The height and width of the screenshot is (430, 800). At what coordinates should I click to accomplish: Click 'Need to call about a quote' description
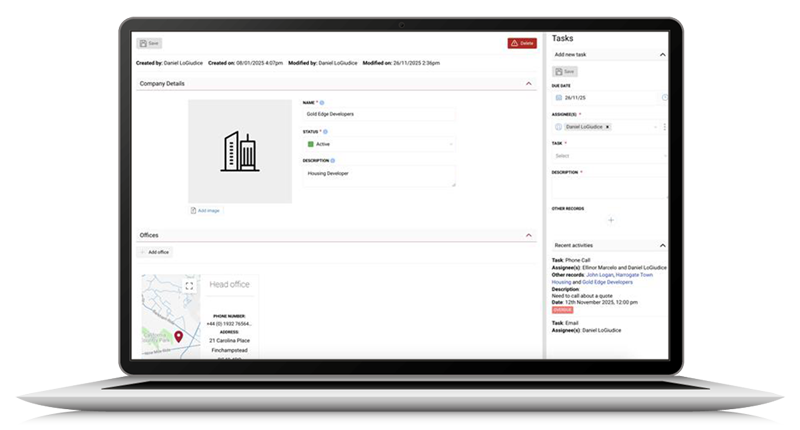pyautogui.click(x=582, y=296)
